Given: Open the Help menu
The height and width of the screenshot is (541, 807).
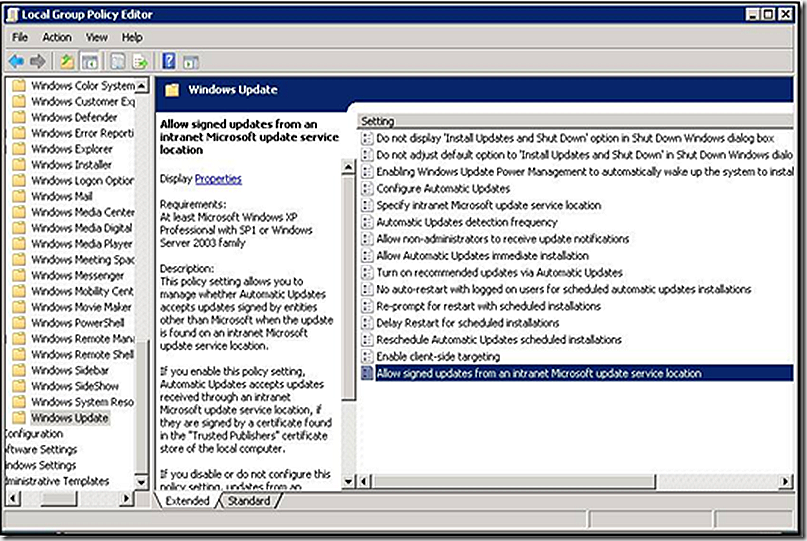Looking at the screenshot, I should (132, 37).
